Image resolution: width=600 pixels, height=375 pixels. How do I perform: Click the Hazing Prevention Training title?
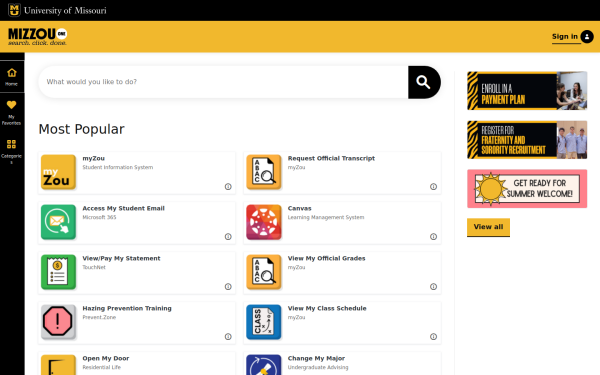pyautogui.click(x=127, y=308)
